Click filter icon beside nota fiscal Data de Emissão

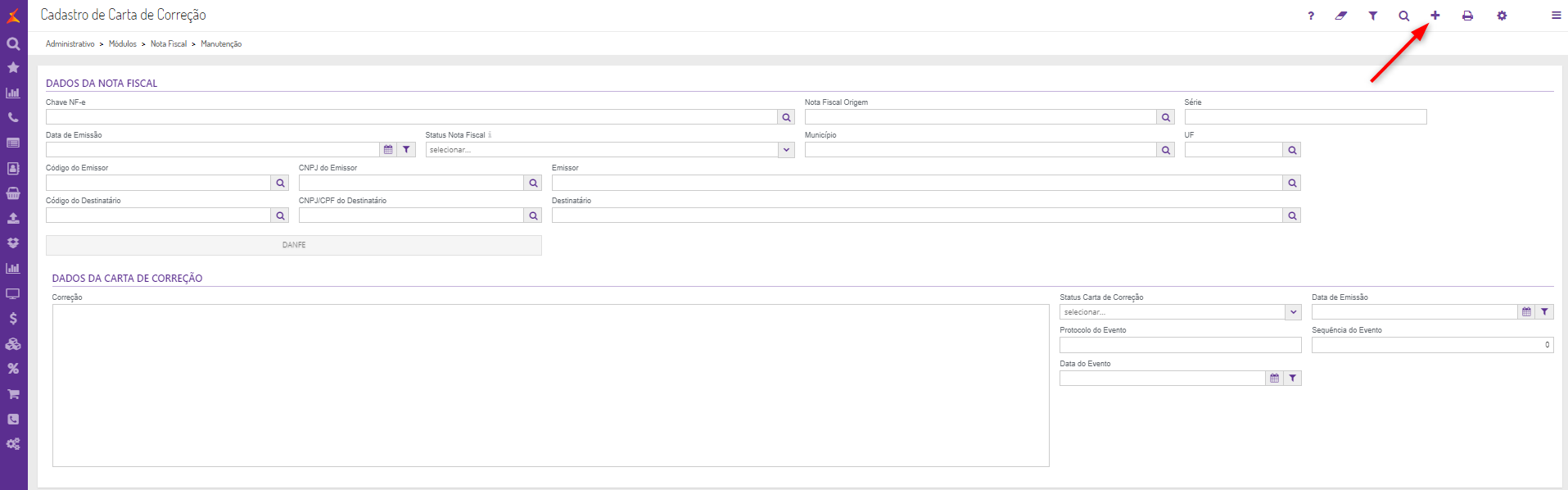407,150
